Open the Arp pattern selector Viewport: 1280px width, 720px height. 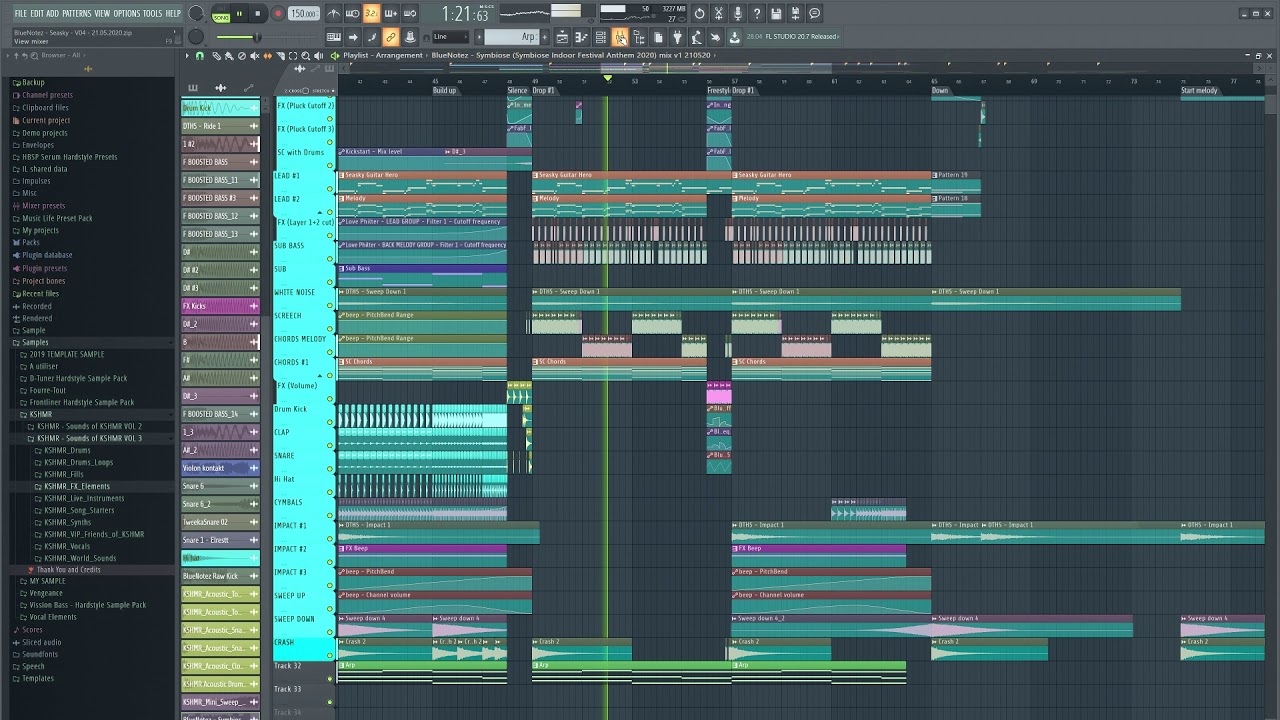[x=511, y=37]
